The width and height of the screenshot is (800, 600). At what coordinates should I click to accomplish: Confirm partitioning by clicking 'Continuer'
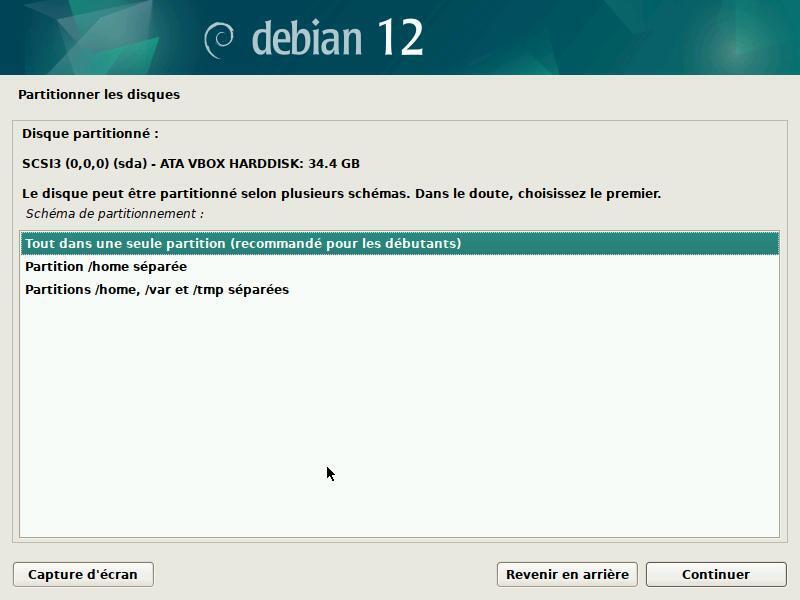(714, 574)
